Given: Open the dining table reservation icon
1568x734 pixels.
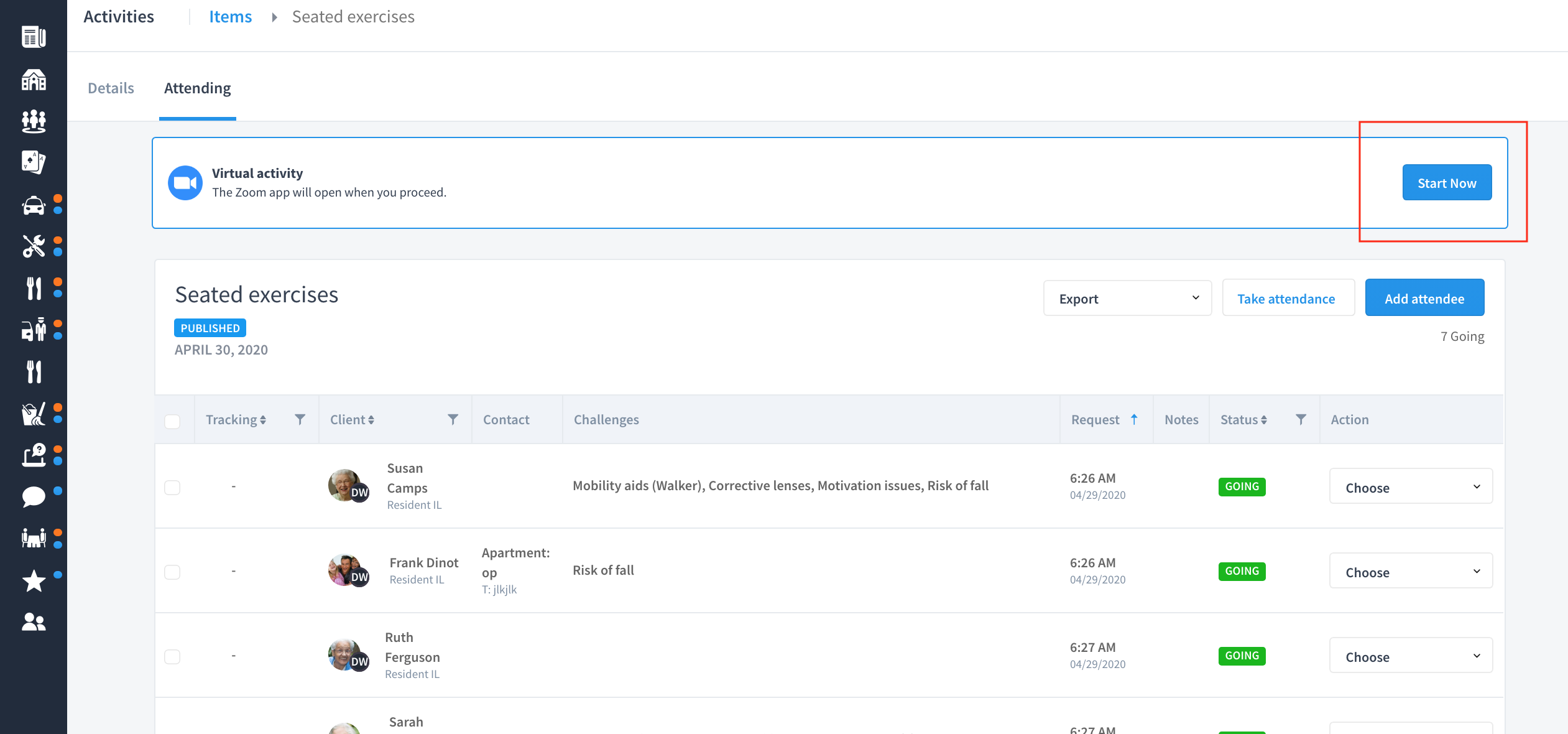Looking at the screenshot, I should (34, 538).
